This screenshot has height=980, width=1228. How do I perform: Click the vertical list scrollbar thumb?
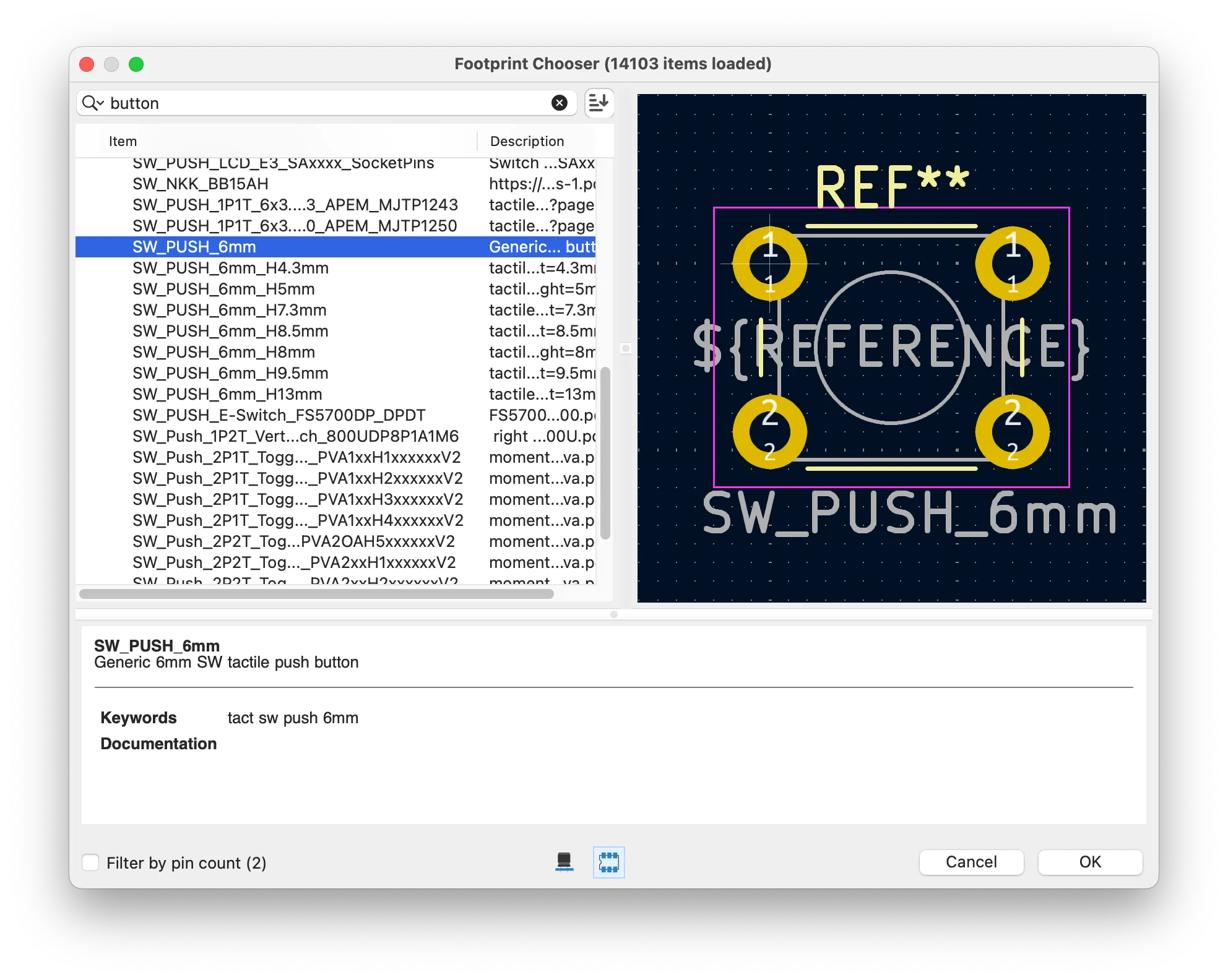coord(605,452)
